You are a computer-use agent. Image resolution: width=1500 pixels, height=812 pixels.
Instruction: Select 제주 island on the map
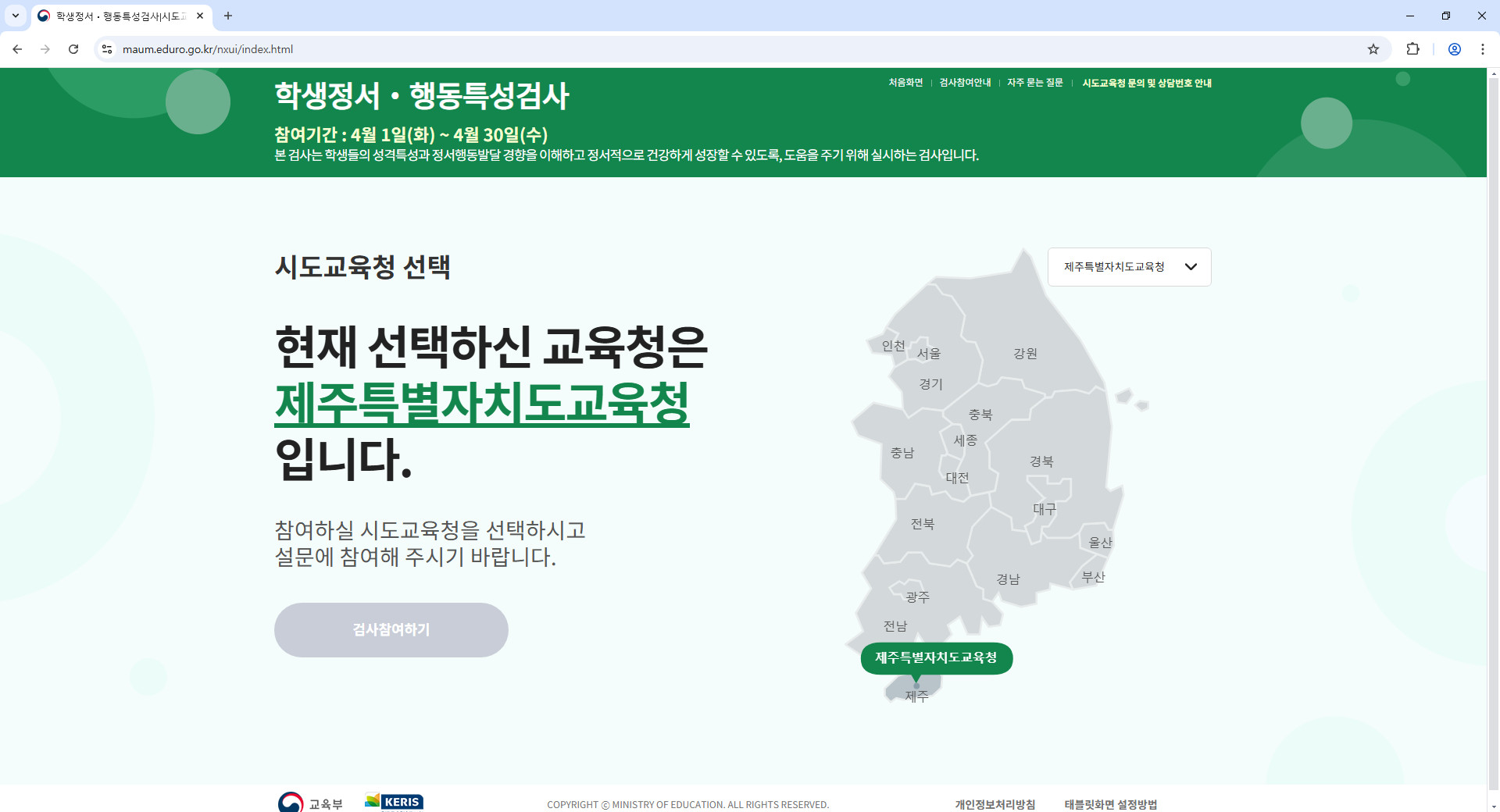pos(916,691)
